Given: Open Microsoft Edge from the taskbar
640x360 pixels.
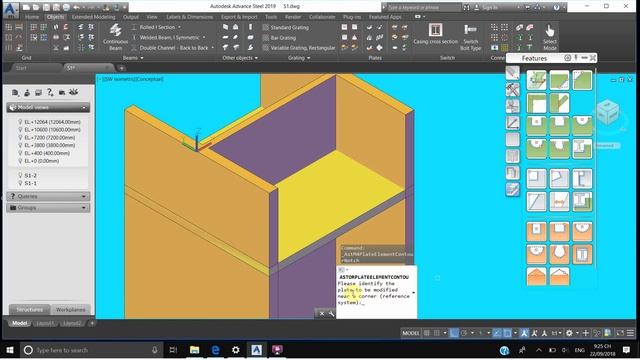Looking at the screenshot, I should pos(215,350).
